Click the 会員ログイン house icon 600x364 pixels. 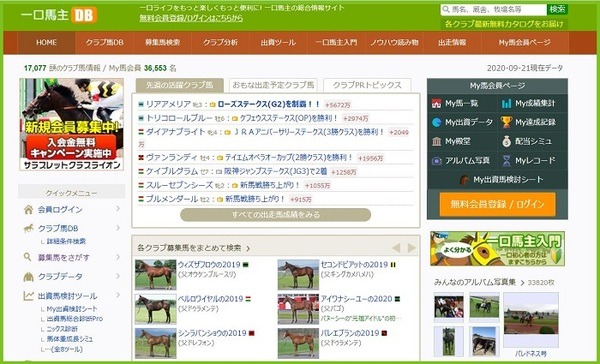click(28, 209)
